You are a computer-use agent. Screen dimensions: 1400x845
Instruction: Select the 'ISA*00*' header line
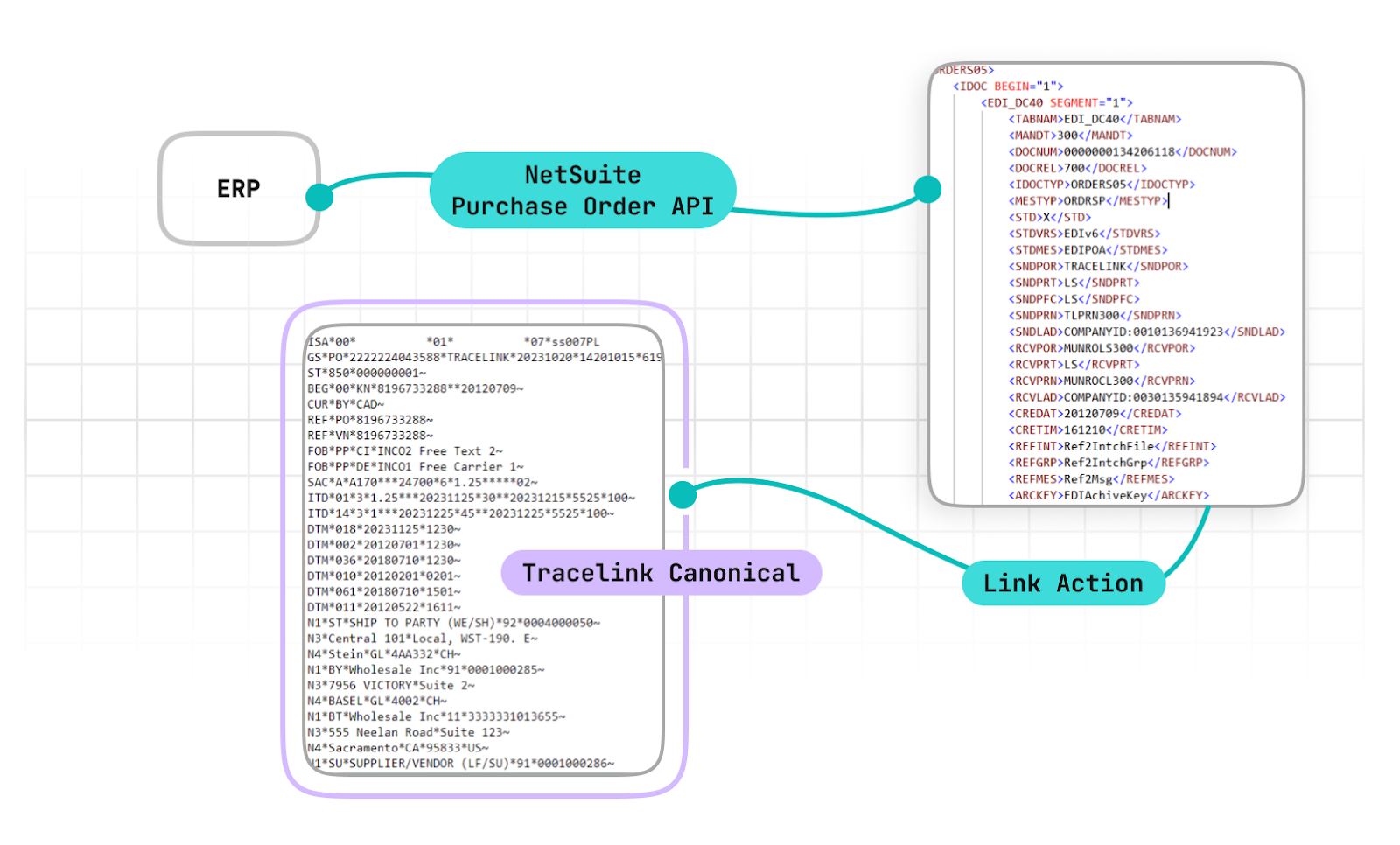coord(453,341)
